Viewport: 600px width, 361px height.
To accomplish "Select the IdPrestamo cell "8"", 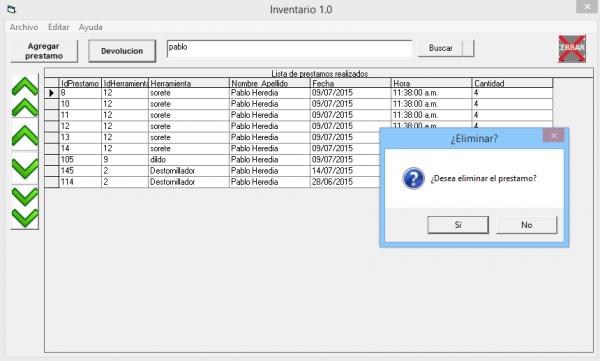I will coord(80,93).
